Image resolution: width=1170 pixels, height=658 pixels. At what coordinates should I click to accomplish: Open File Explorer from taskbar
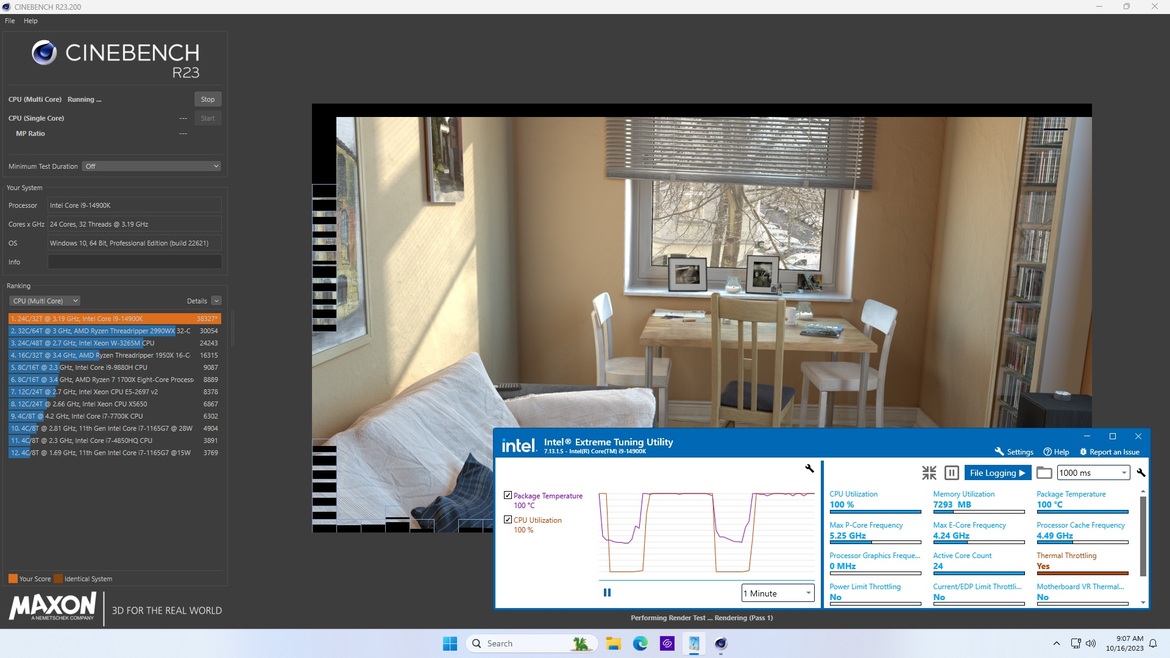click(x=613, y=643)
